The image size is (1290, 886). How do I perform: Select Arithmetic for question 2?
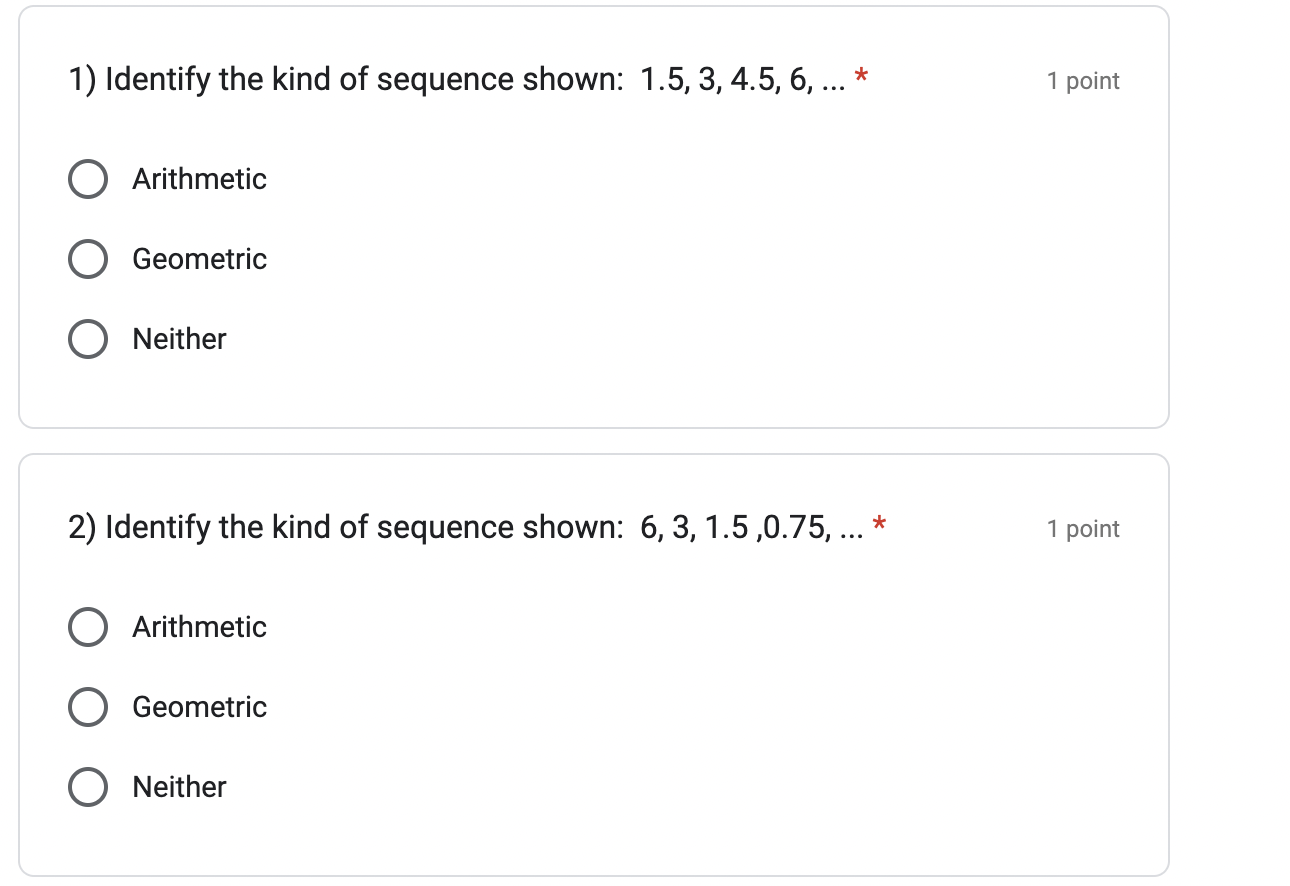click(88, 627)
